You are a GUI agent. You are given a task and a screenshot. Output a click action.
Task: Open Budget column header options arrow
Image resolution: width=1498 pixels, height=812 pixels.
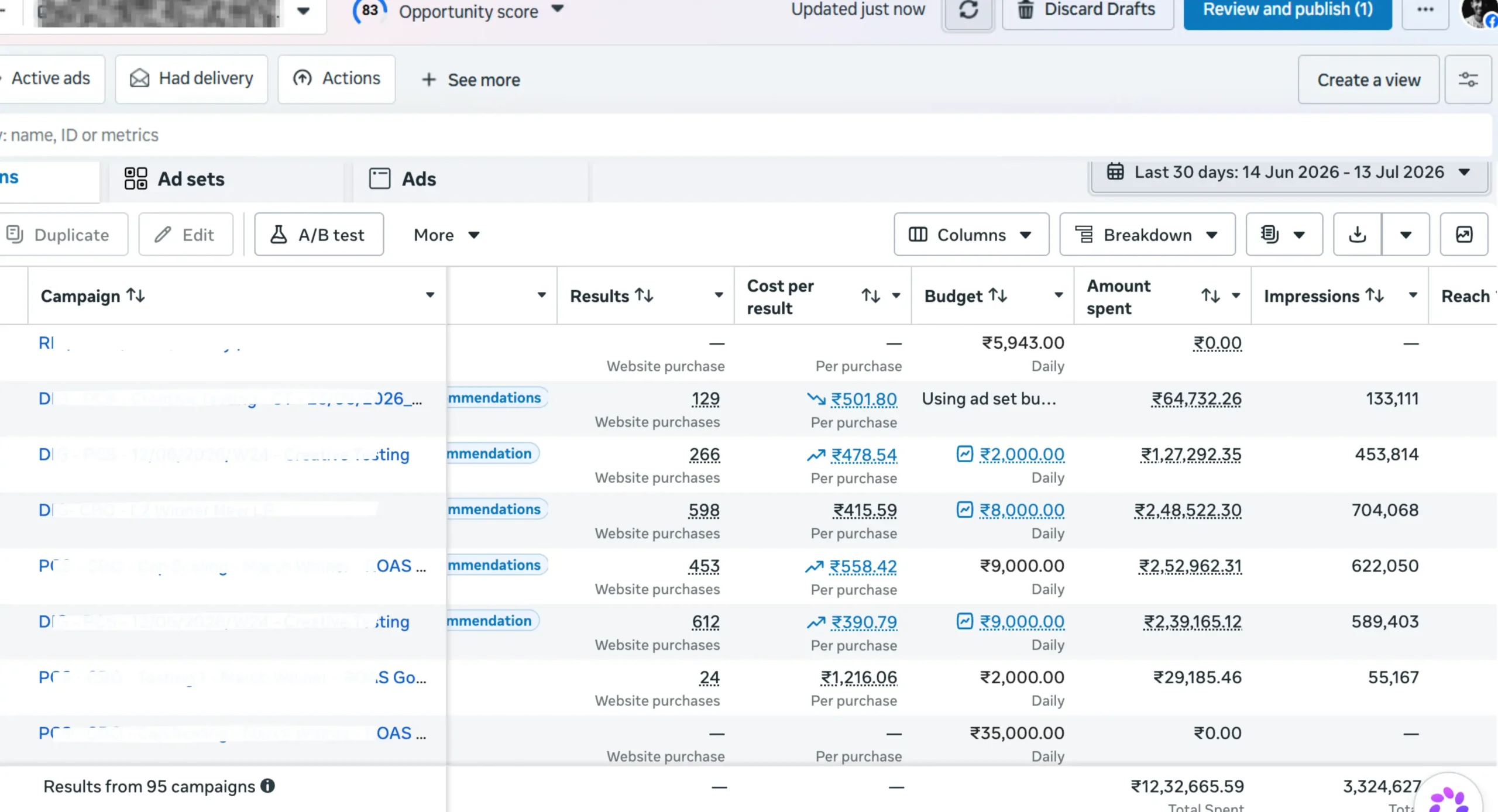pyautogui.click(x=1059, y=295)
